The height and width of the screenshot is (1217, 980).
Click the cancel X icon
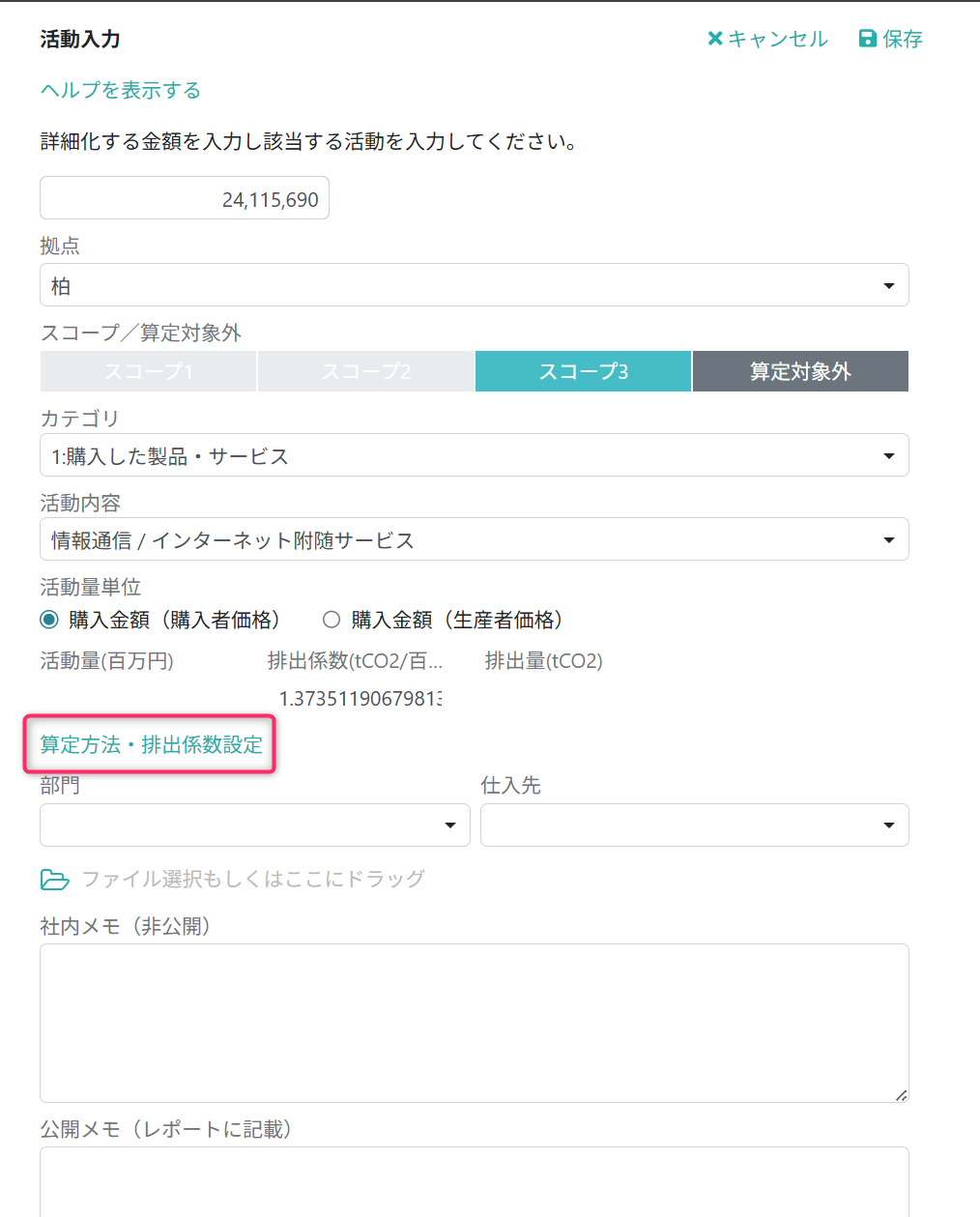pos(715,39)
